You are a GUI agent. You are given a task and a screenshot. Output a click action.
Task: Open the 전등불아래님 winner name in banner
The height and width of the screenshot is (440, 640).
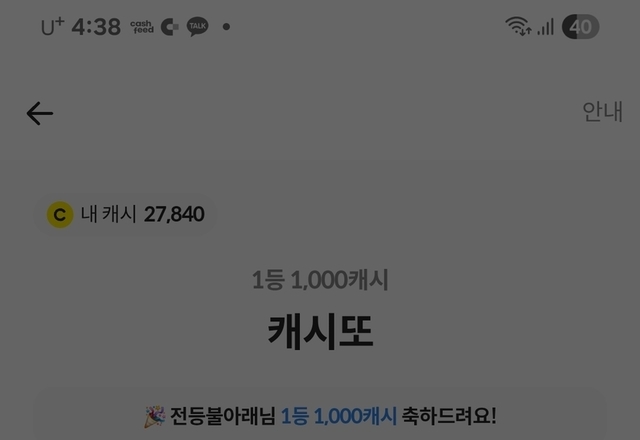[223, 416]
